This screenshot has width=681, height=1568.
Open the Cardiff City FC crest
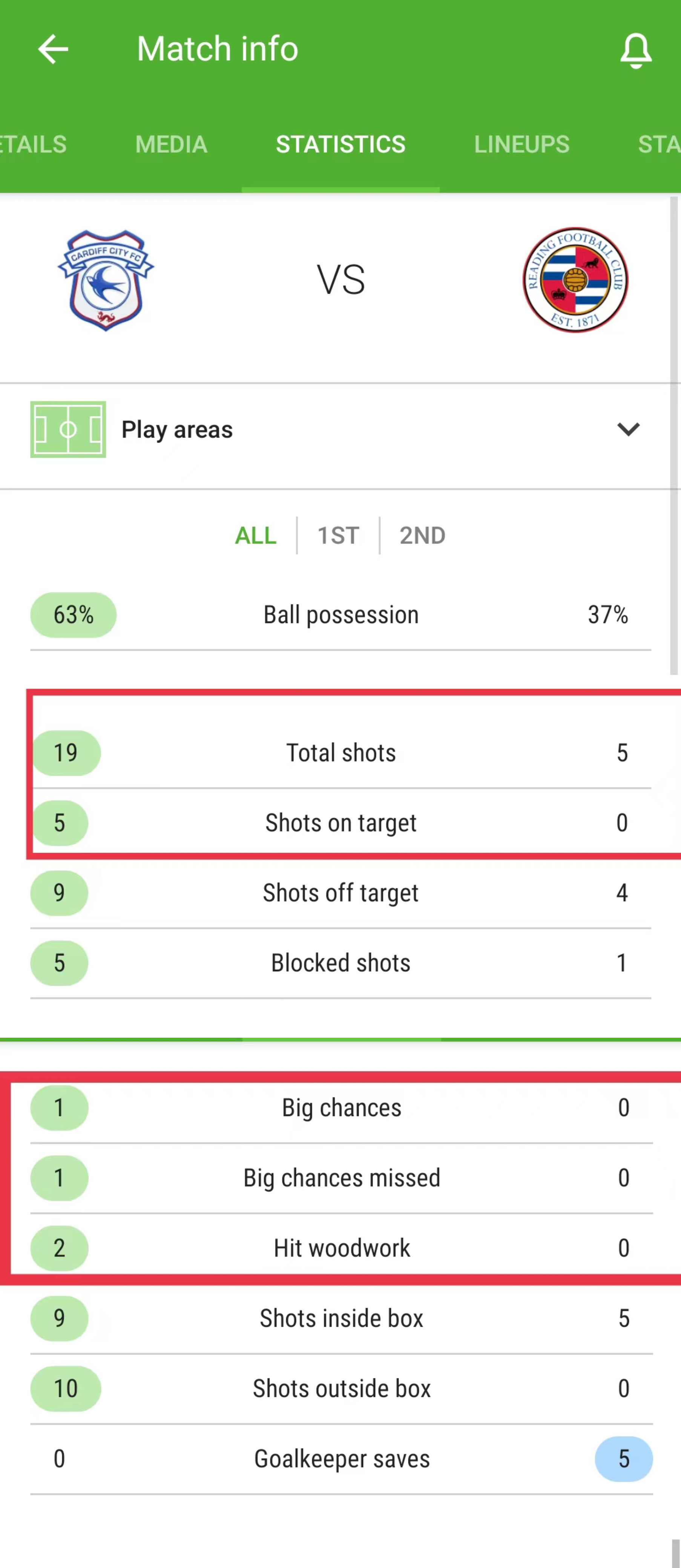pos(105,280)
